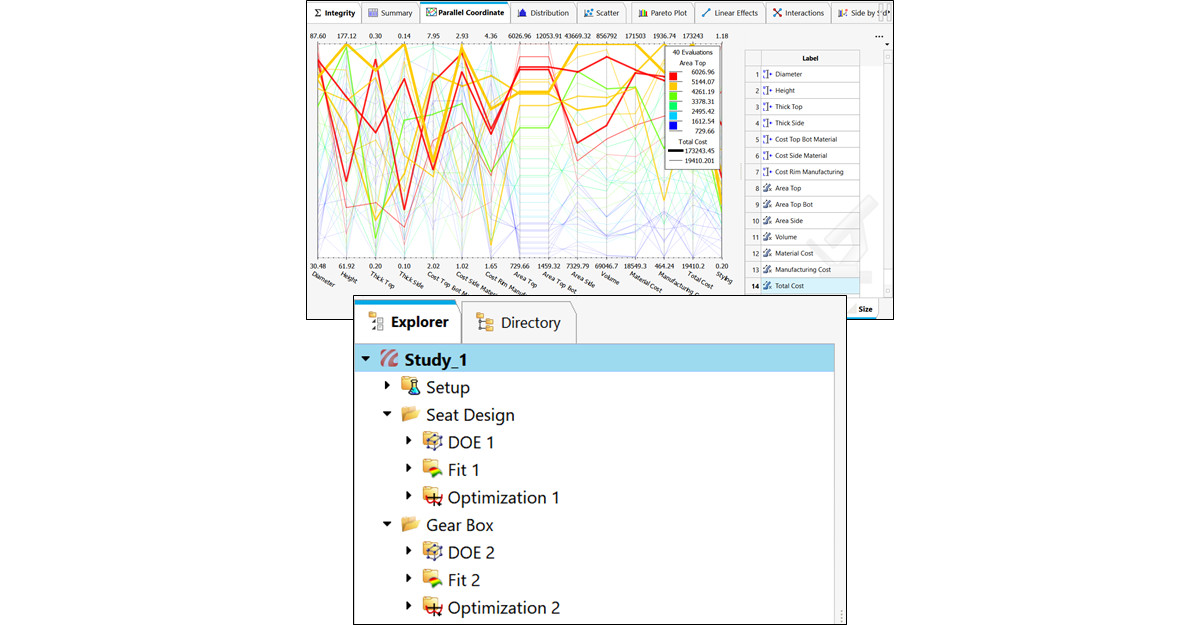Click the Diameter input variable icon
This screenshot has width=1200, height=625.
[767, 74]
